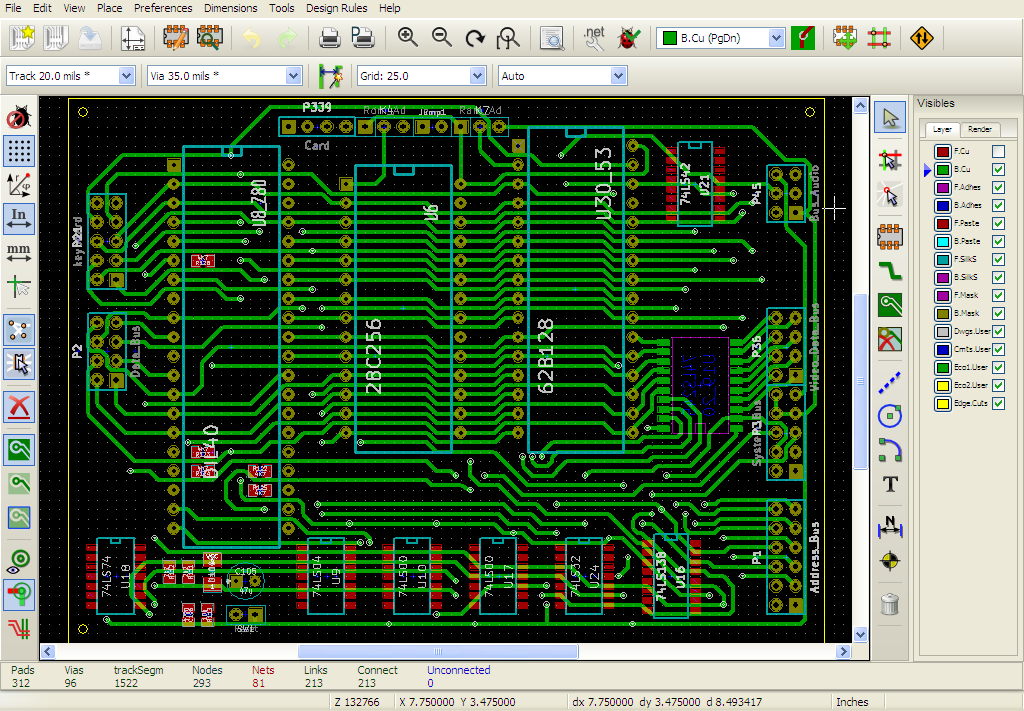The width and height of the screenshot is (1024, 711).
Task: Click the Print board icon
Action: coord(329,38)
